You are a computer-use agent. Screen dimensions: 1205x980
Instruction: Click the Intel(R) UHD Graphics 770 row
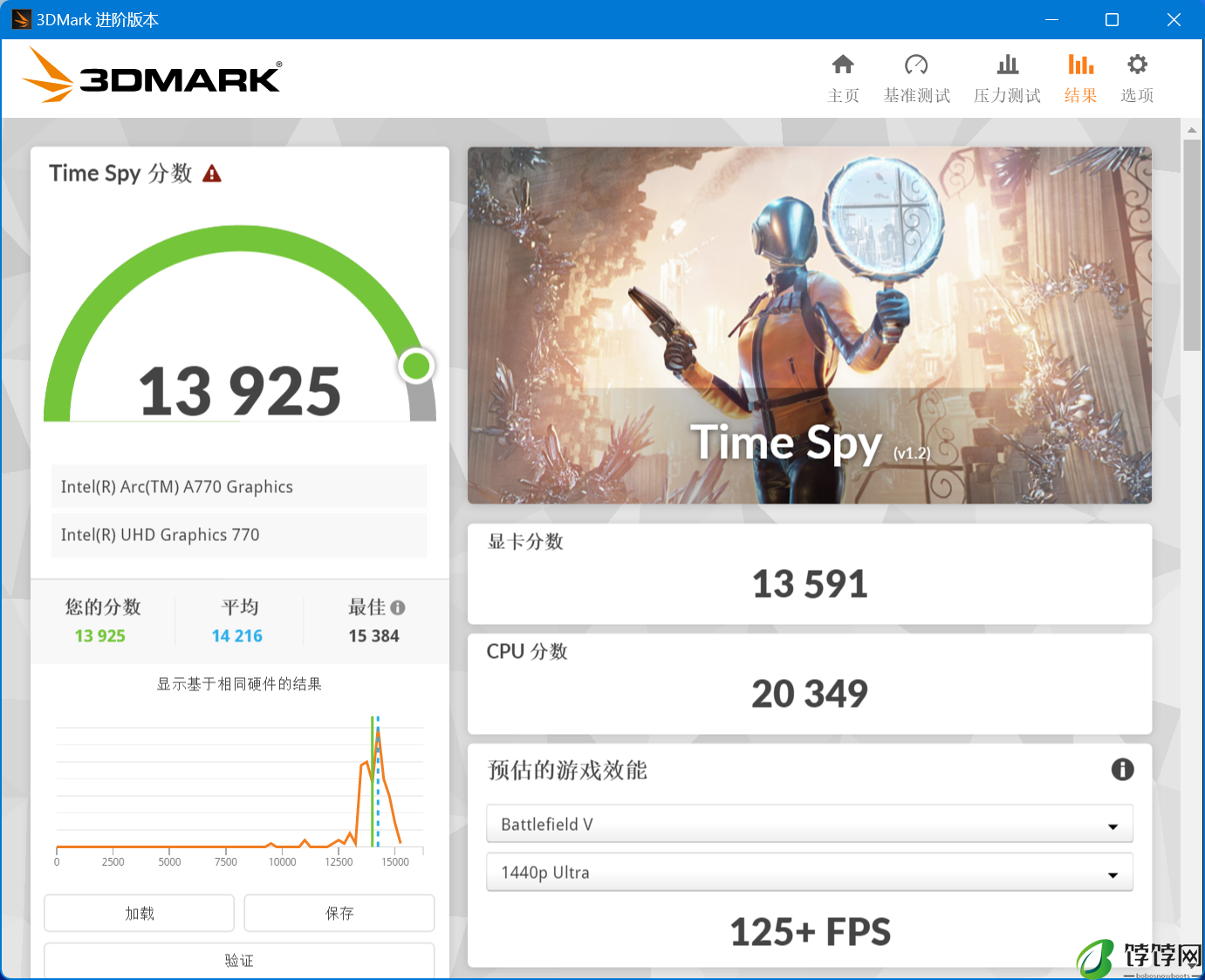239,535
